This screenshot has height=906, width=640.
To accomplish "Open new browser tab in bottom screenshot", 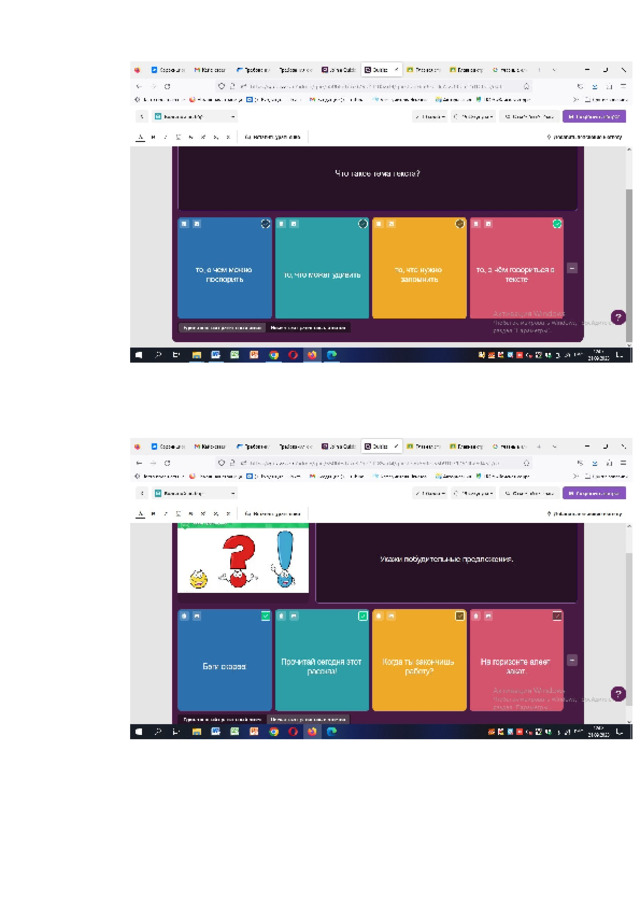I will (539, 447).
